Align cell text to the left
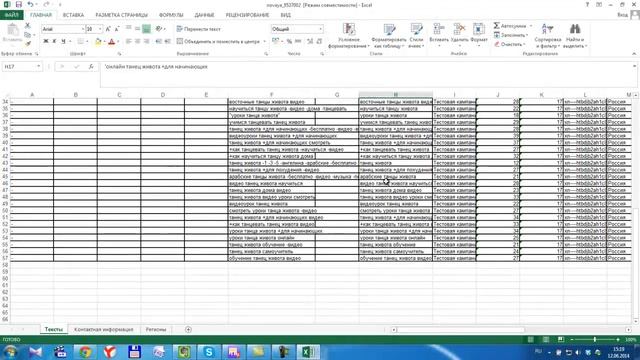The image size is (640, 360). tap(129, 41)
